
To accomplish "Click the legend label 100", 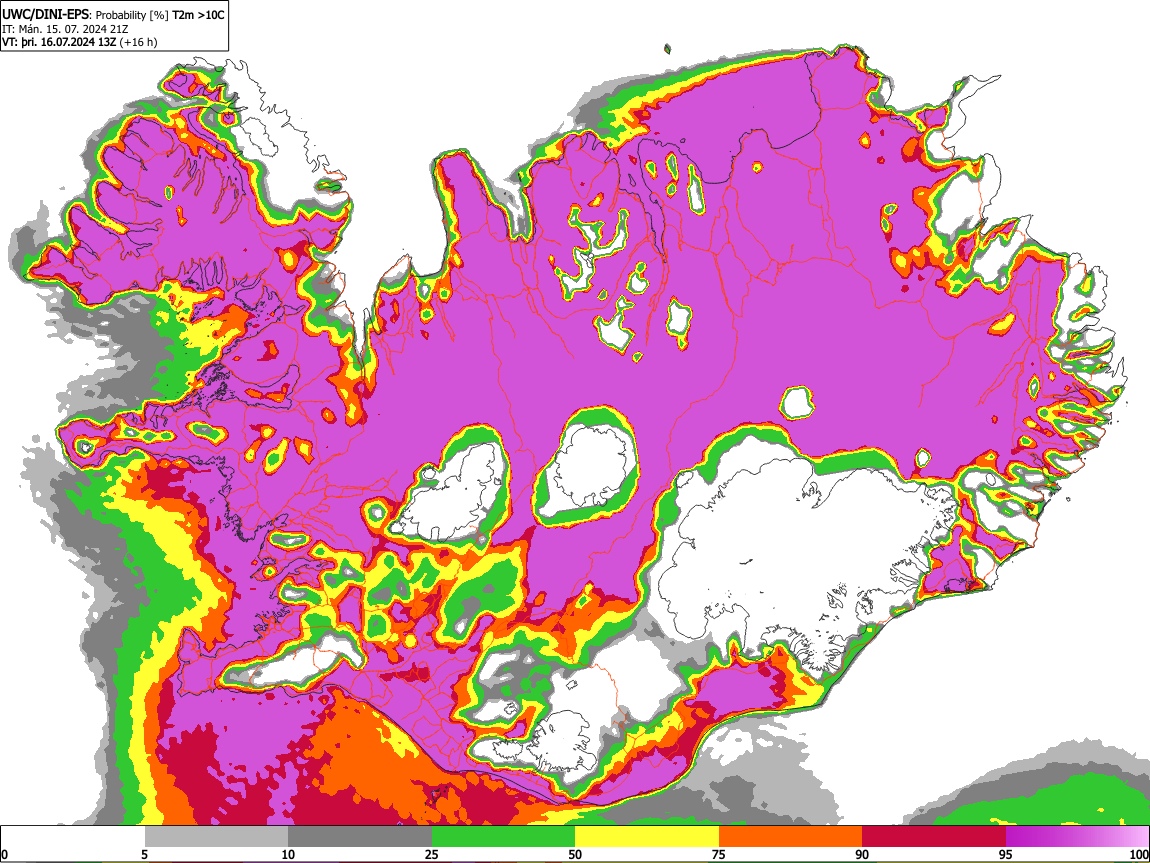I will tap(1139, 854).
